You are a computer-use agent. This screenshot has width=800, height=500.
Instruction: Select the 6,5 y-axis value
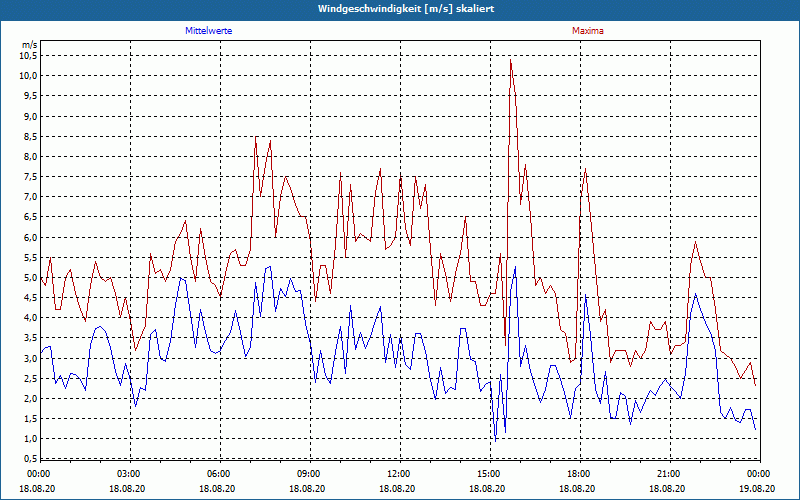click(31, 217)
